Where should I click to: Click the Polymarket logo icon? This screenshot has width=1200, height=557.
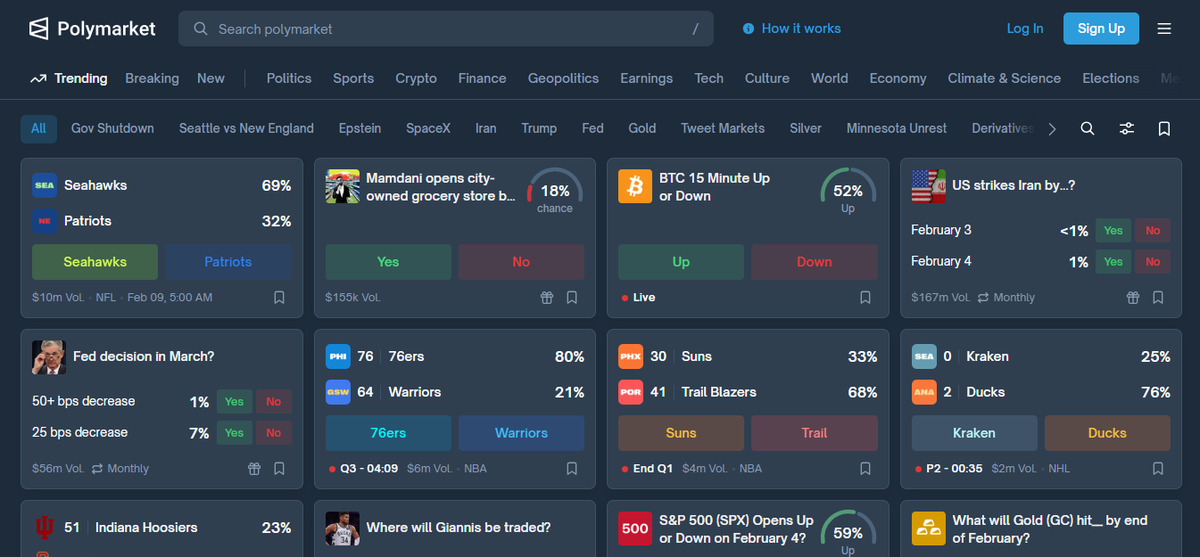coord(39,29)
